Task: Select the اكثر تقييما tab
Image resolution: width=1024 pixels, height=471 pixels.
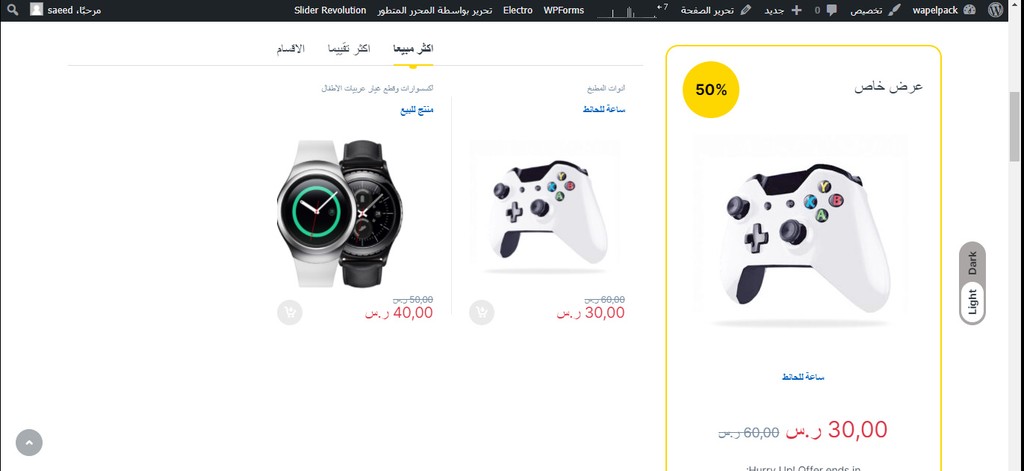Action: point(349,49)
